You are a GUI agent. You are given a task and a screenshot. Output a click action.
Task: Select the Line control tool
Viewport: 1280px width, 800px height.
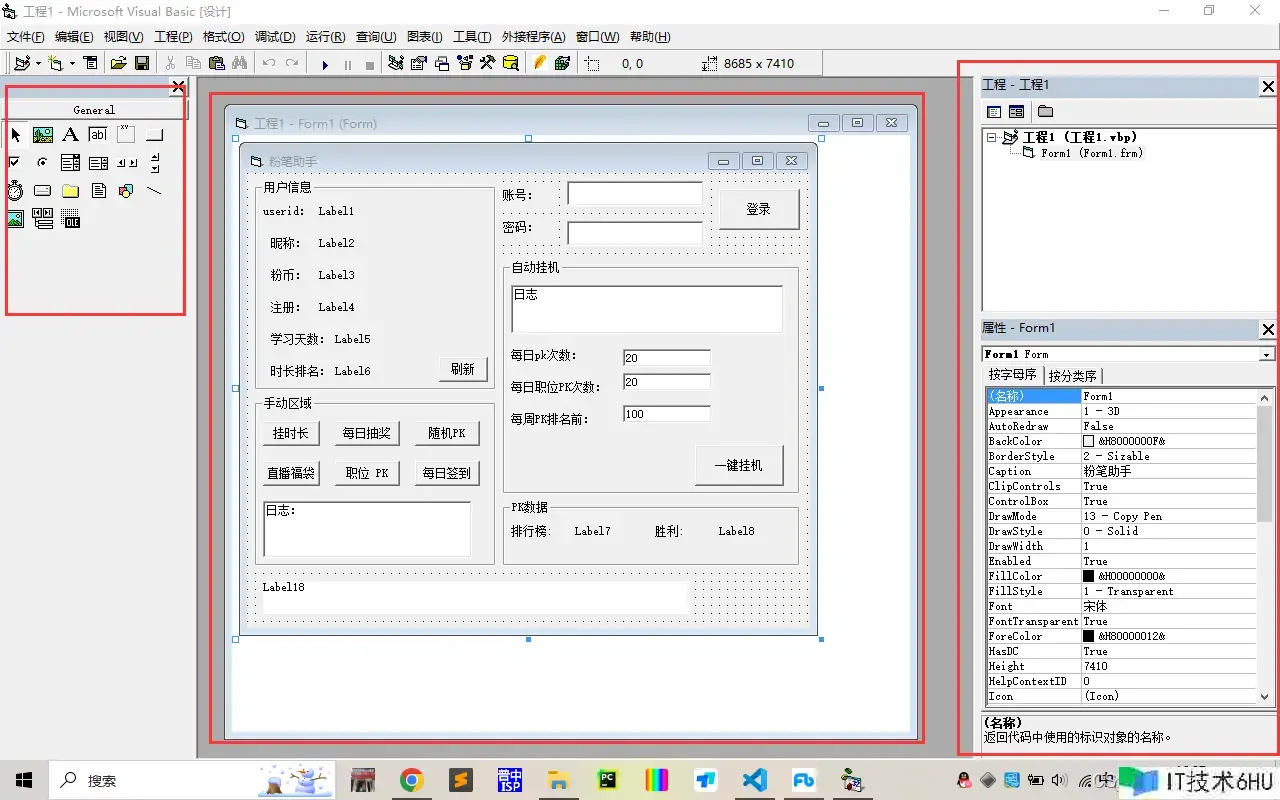[x=154, y=190]
